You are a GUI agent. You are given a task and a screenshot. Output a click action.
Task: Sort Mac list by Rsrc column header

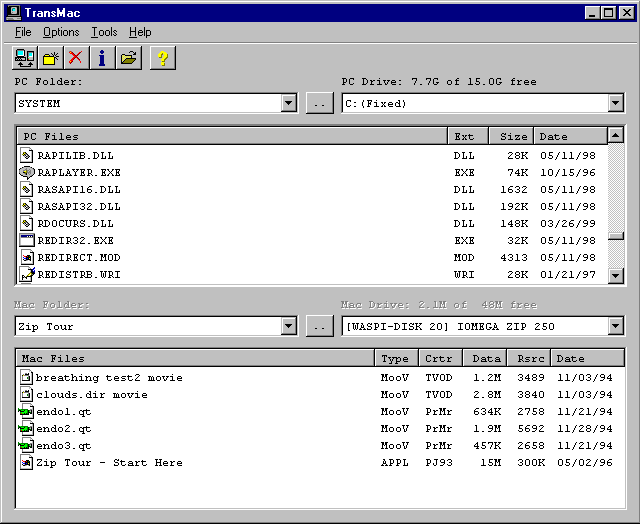pyautogui.click(x=529, y=358)
